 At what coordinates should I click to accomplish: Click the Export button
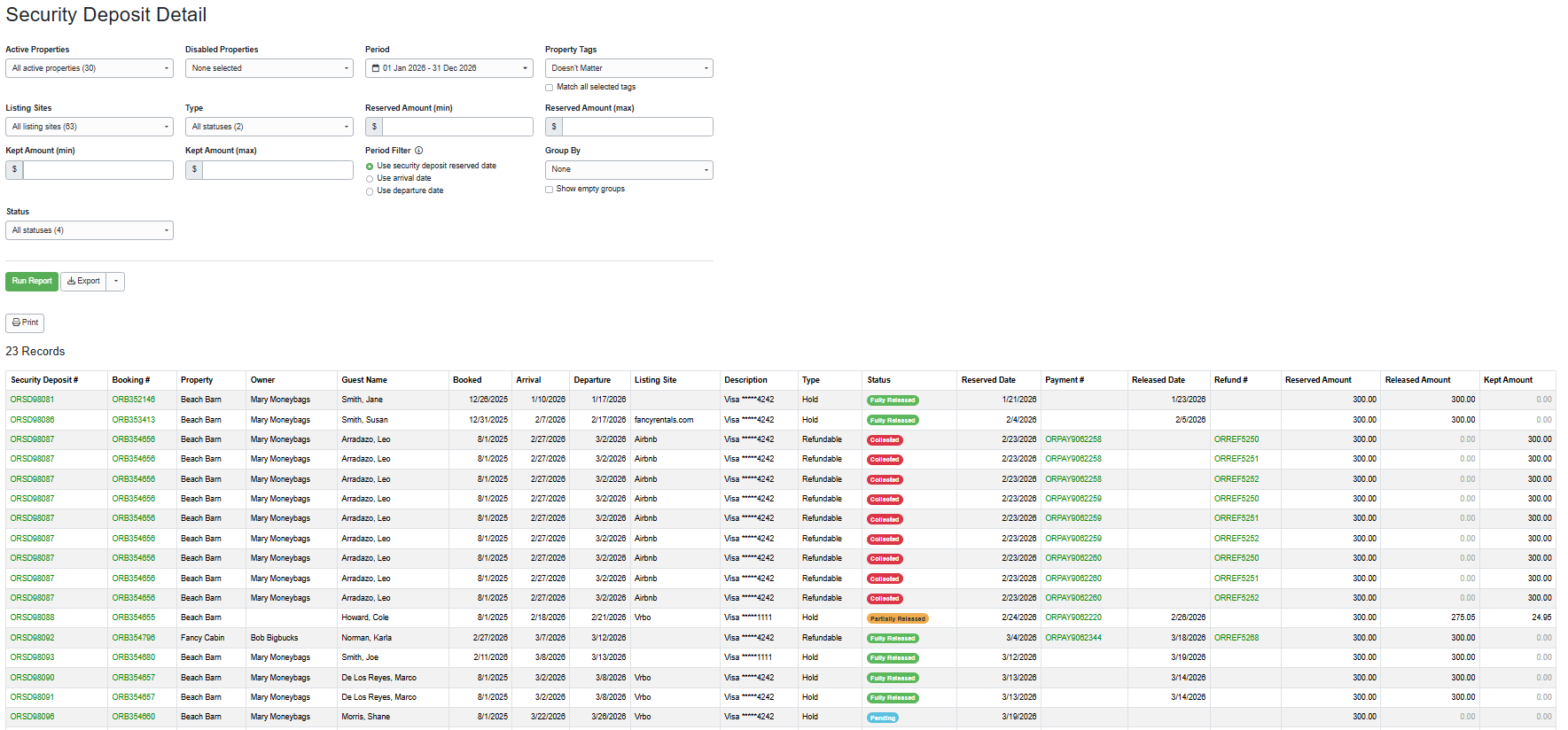click(83, 282)
